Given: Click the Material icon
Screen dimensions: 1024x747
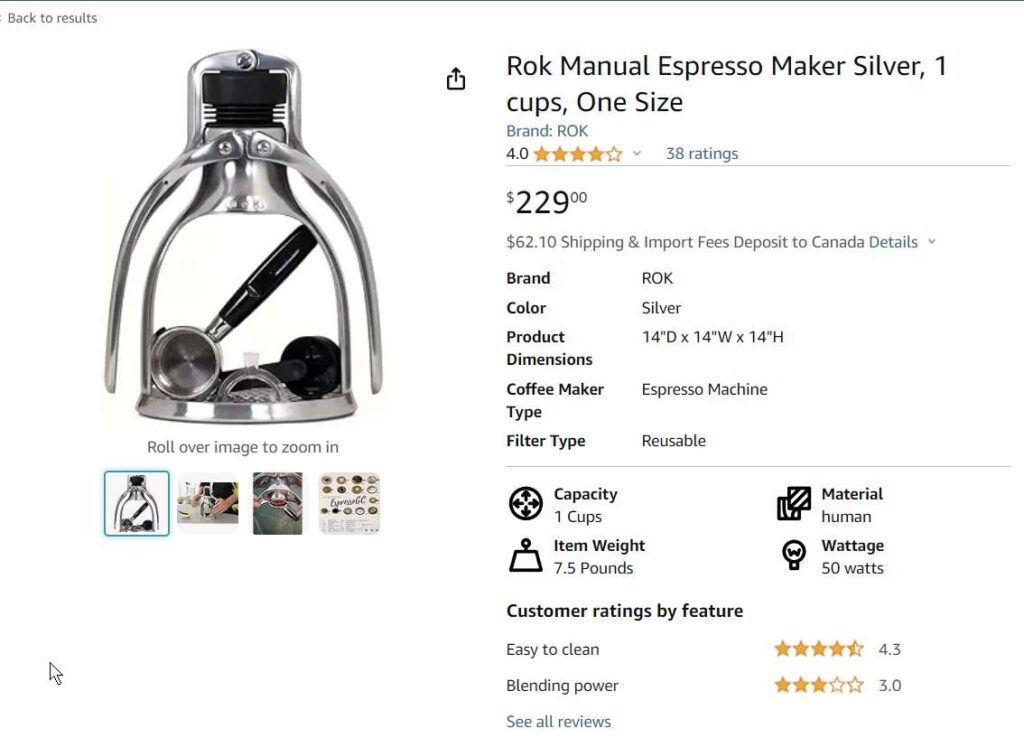Looking at the screenshot, I should (x=794, y=504).
